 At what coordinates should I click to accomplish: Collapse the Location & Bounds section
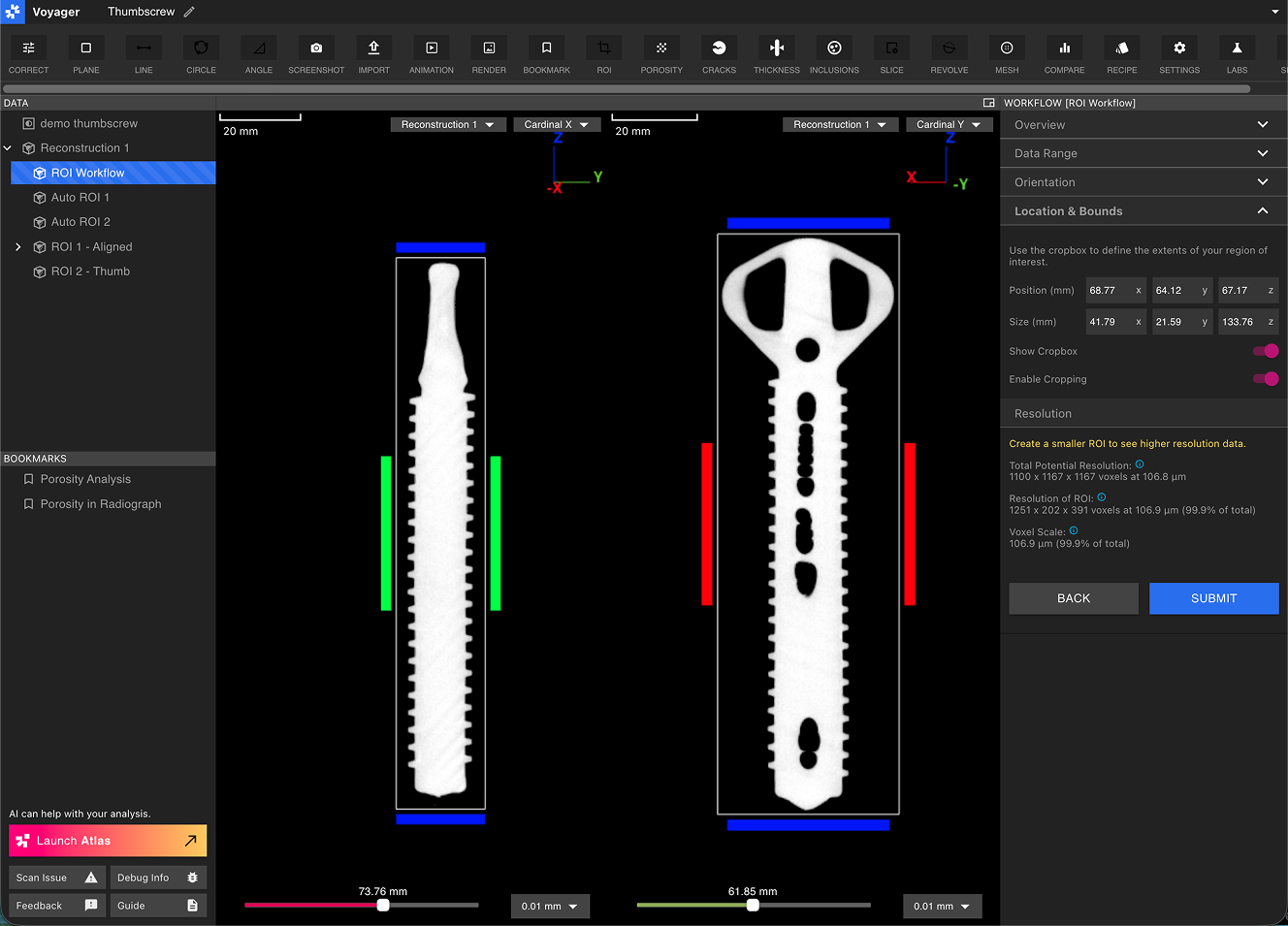click(x=1143, y=211)
